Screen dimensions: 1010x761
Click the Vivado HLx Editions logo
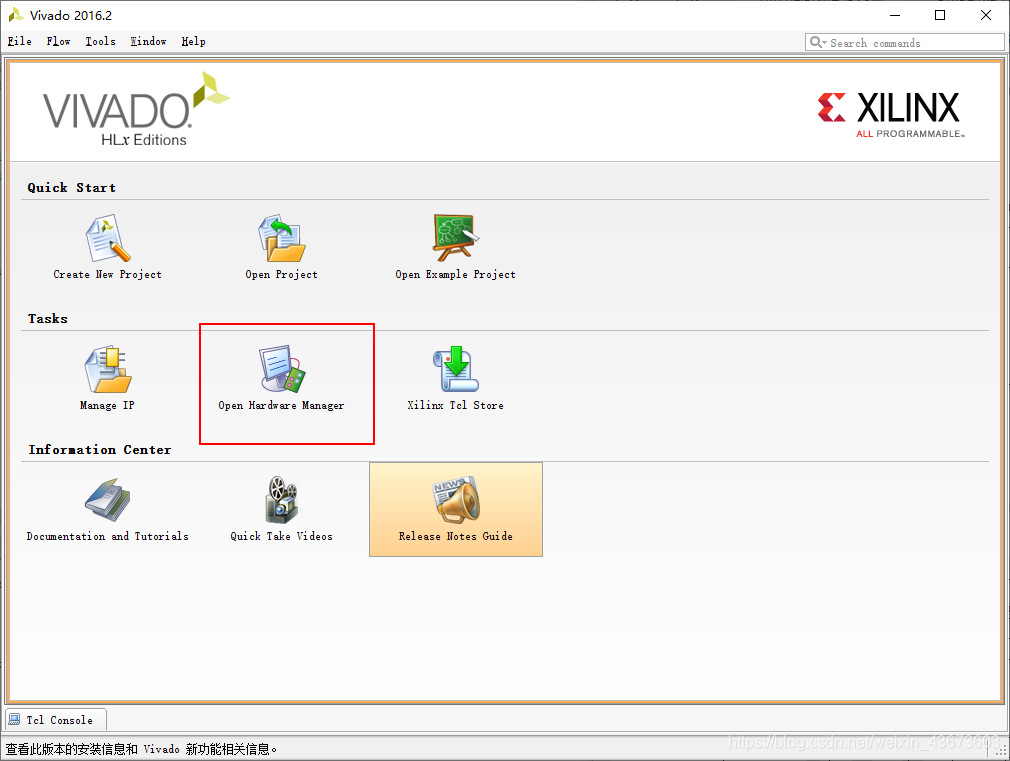137,110
